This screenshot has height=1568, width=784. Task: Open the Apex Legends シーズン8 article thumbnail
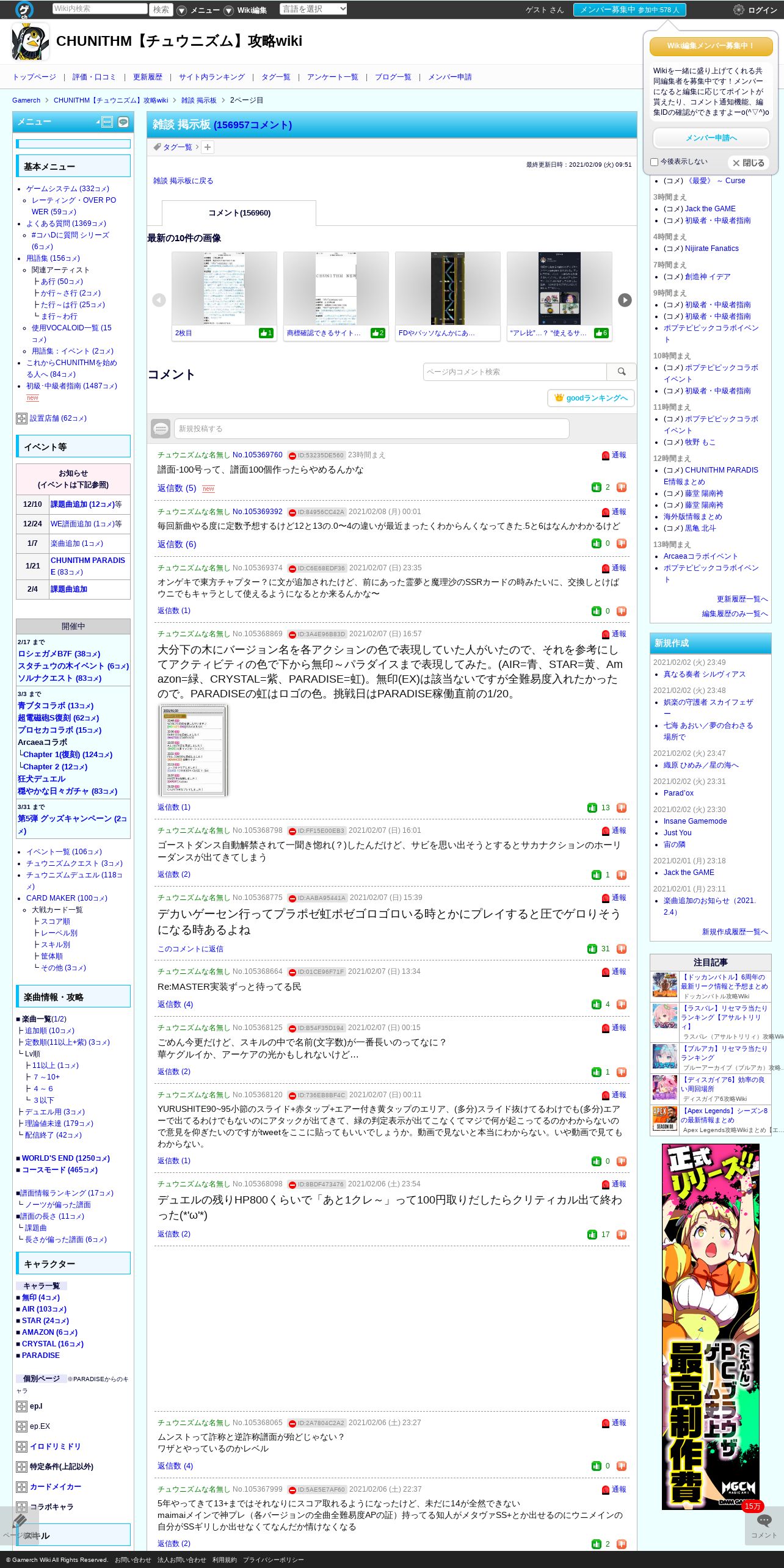pyautogui.click(x=665, y=1120)
